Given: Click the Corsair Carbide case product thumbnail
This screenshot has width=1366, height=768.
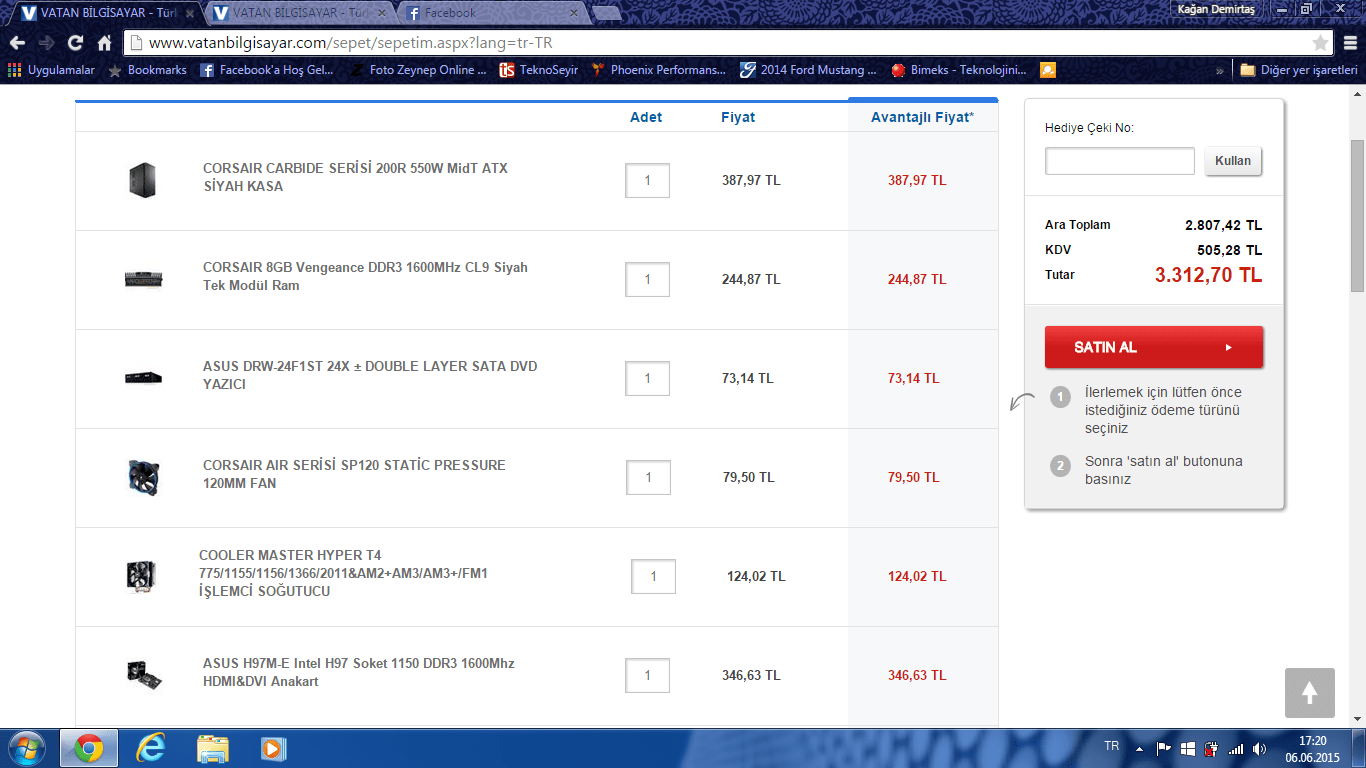Looking at the screenshot, I should pyautogui.click(x=142, y=180).
